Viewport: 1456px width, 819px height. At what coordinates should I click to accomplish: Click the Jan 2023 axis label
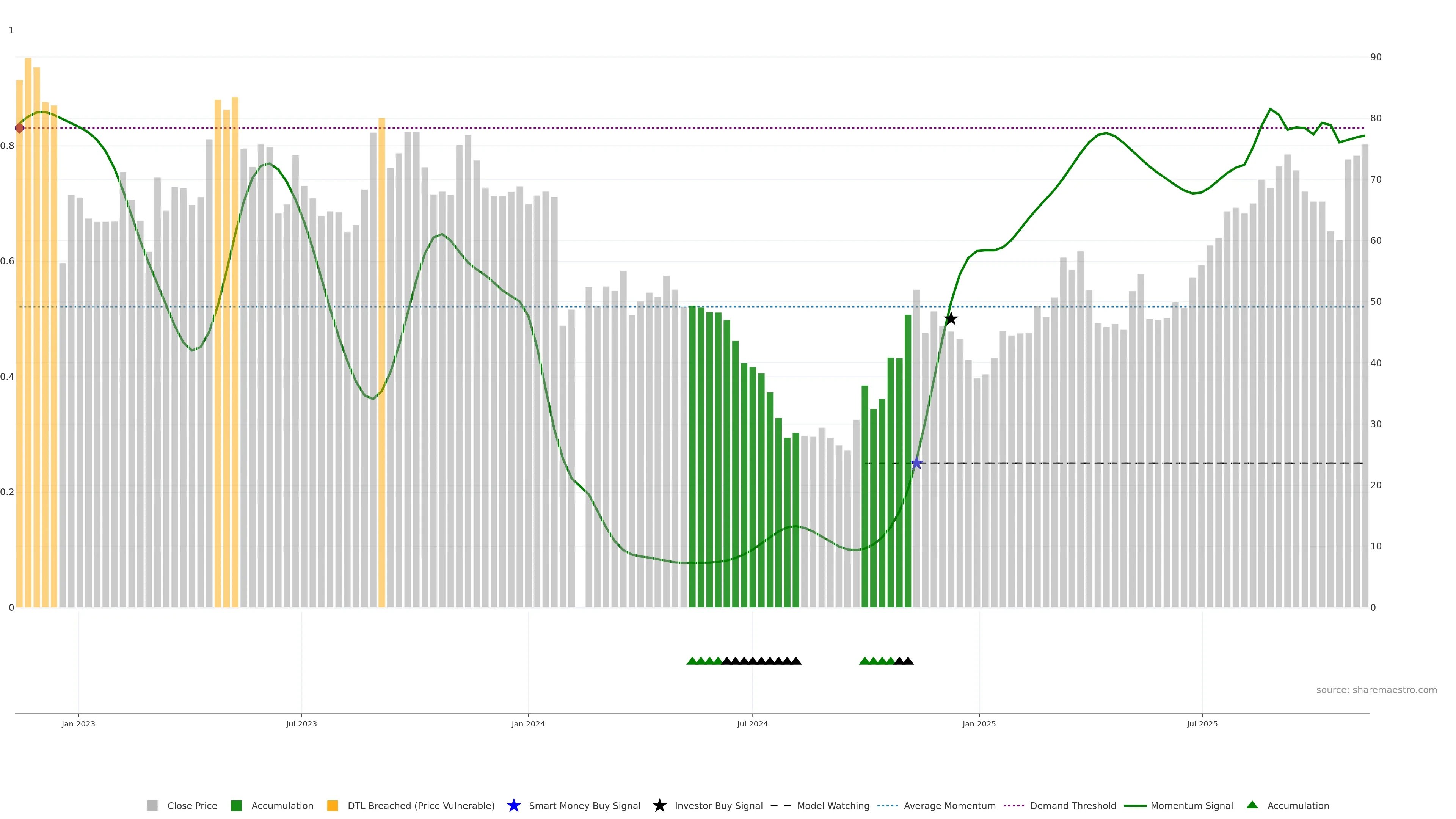coord(78,723)
